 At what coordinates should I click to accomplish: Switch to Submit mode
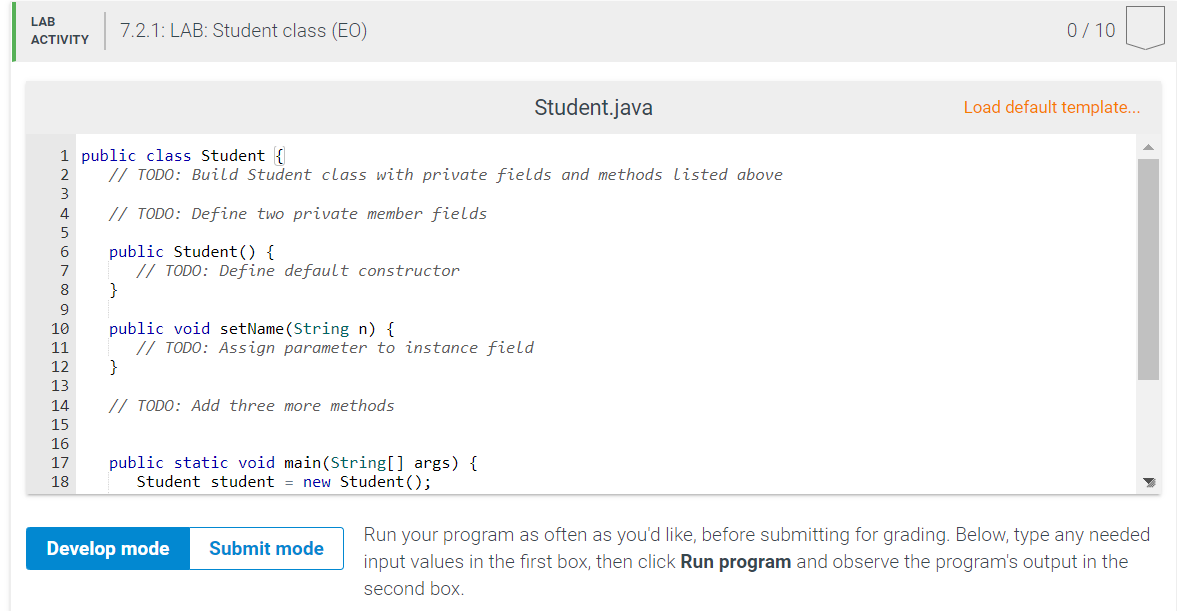[x=265, y=548]
